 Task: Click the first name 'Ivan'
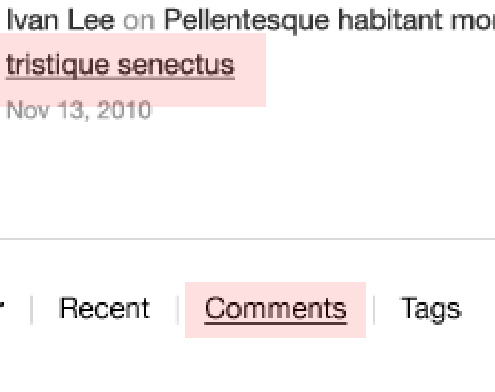click(x=33, y=21)
